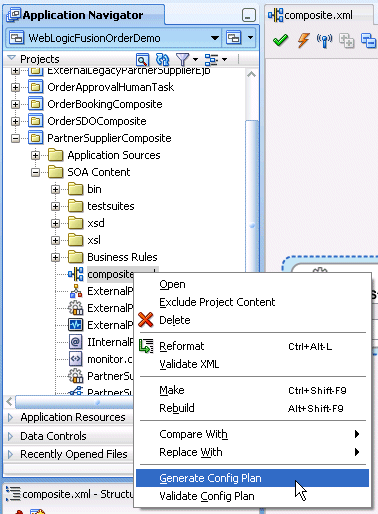Collapse the PartnerSupplierComposite node
The height and width of the screenshot is (514, 378).
(x=15, y=138)
